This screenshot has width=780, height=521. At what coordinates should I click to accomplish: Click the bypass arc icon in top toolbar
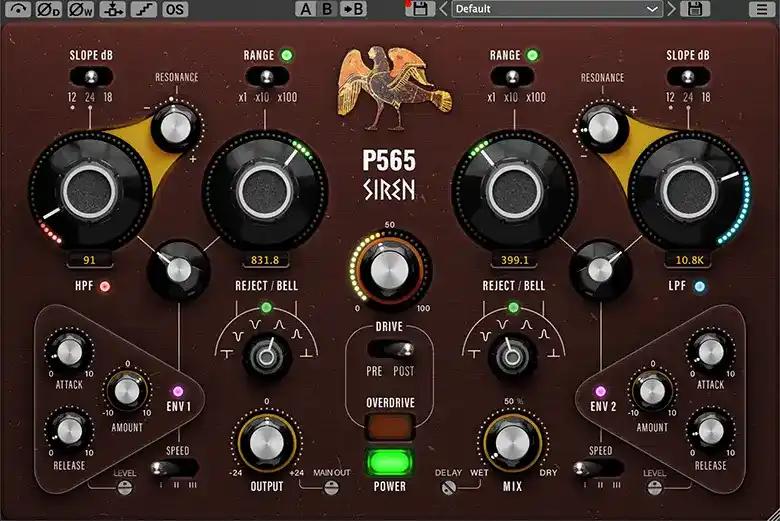point(18,9)
